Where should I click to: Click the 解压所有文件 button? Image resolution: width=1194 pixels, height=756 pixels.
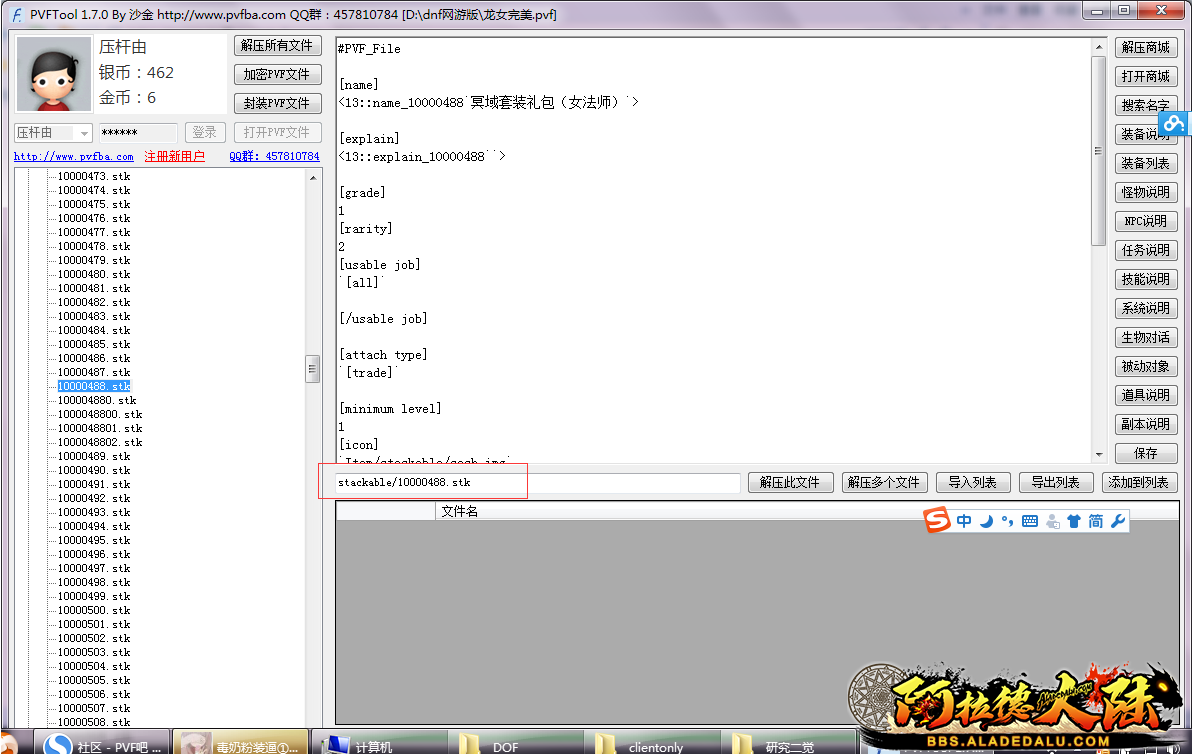click(277, 46)
